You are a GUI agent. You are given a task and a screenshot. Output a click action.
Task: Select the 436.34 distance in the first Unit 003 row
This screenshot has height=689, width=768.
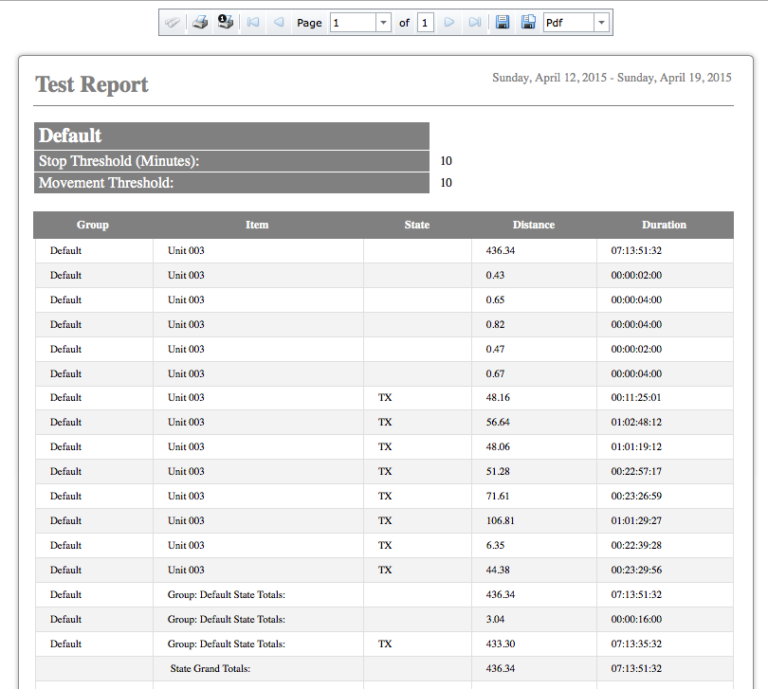tap(500, 251)
